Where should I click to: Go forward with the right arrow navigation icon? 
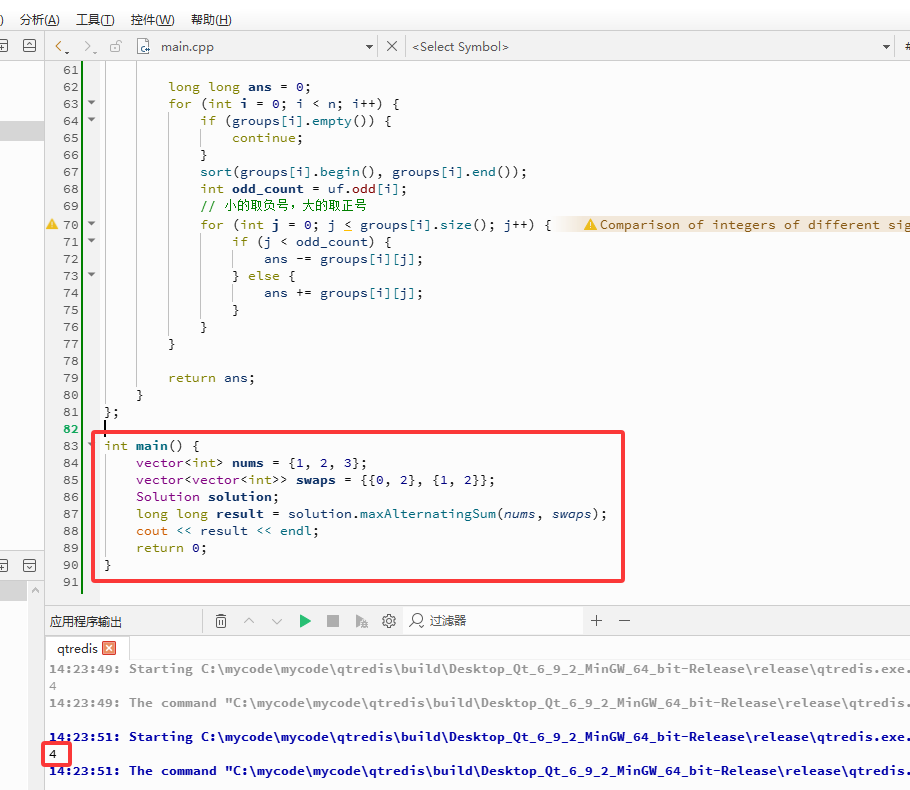point(88,46)
